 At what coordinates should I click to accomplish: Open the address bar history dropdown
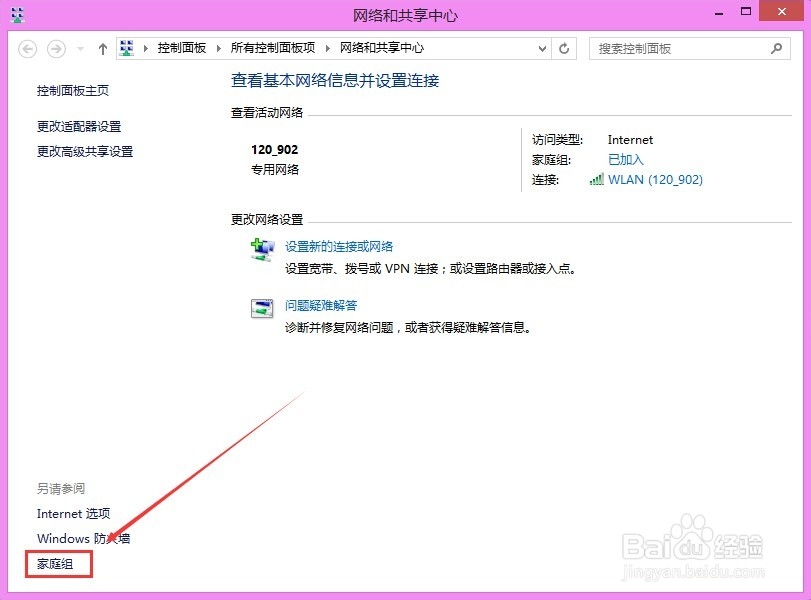point(542,47)
